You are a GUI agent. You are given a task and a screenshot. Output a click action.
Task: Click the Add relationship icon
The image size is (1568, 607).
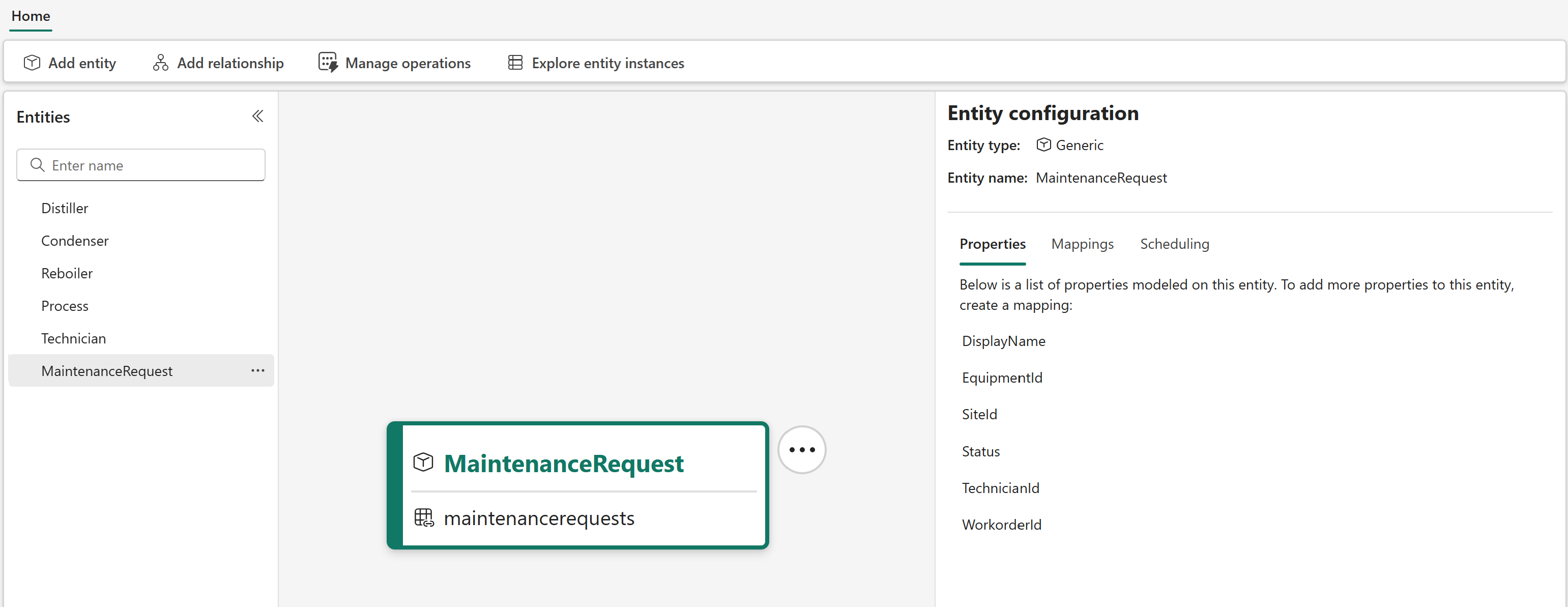pyautogui.click(x=160, y=63)
